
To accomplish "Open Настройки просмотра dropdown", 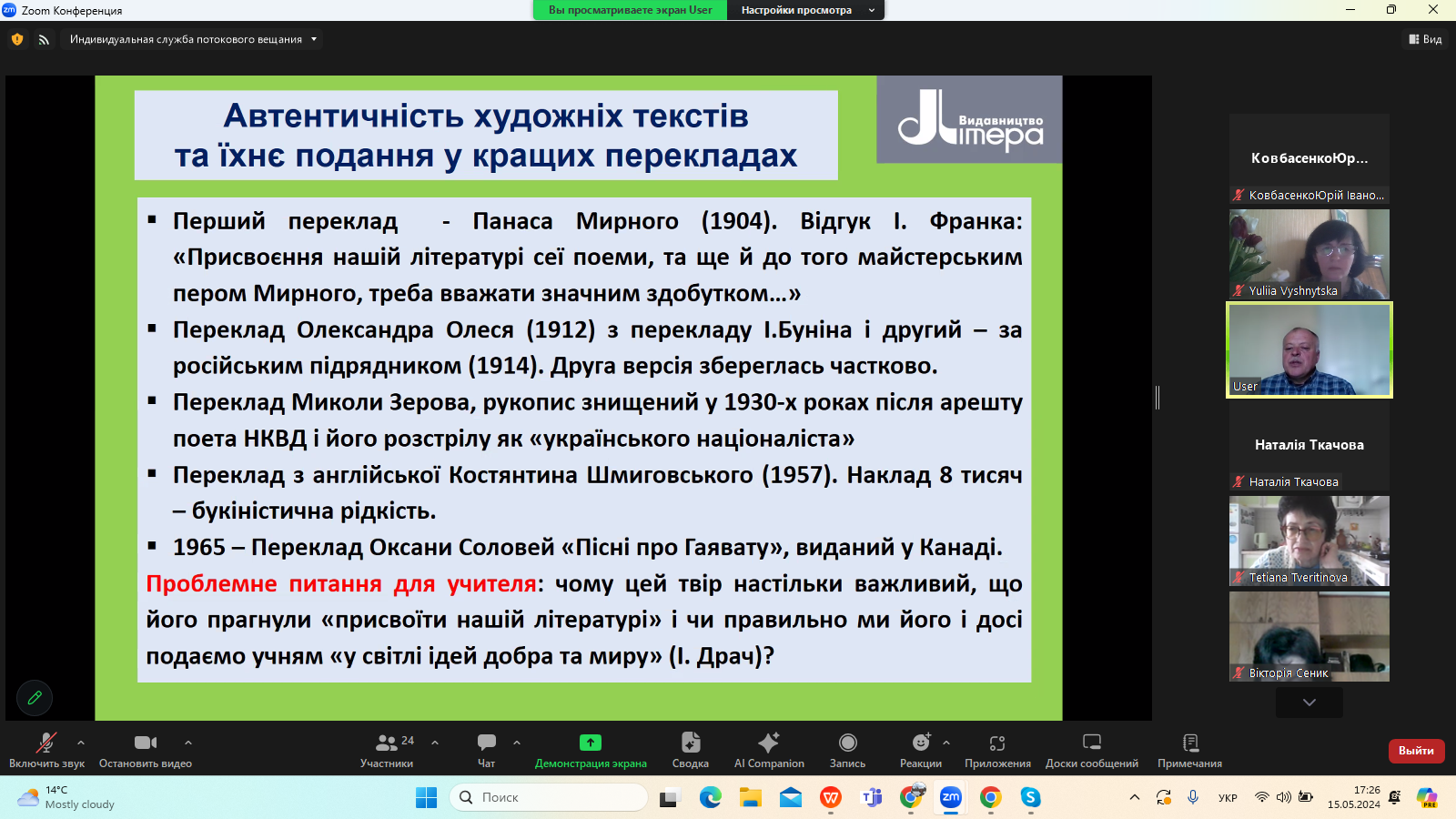I will click(806, 10).
